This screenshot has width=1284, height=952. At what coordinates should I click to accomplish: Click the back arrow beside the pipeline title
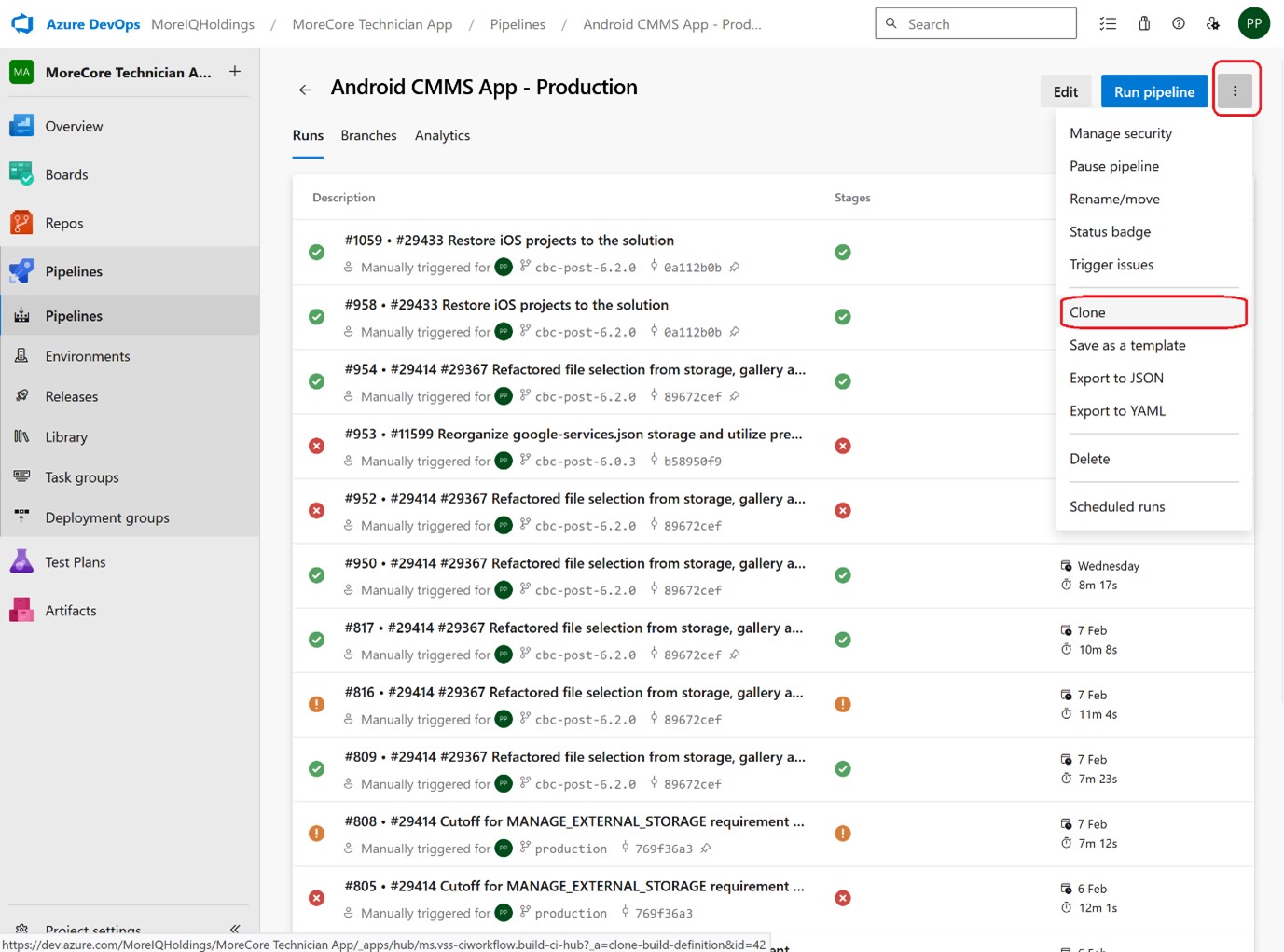click(x=305, y=90)
